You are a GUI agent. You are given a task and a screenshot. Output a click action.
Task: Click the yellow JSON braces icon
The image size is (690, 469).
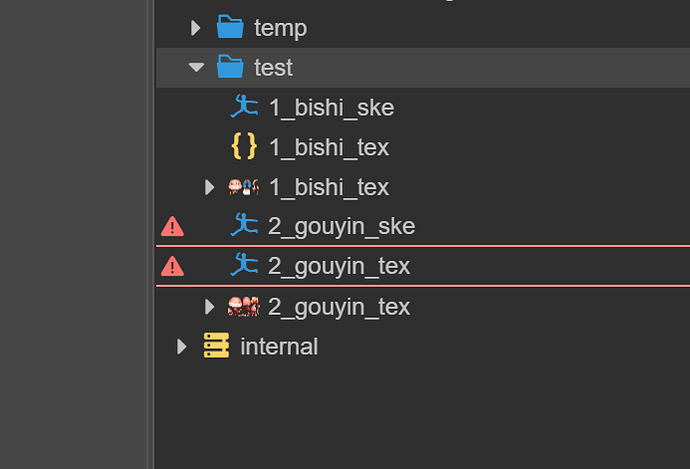tap(244, 147)
